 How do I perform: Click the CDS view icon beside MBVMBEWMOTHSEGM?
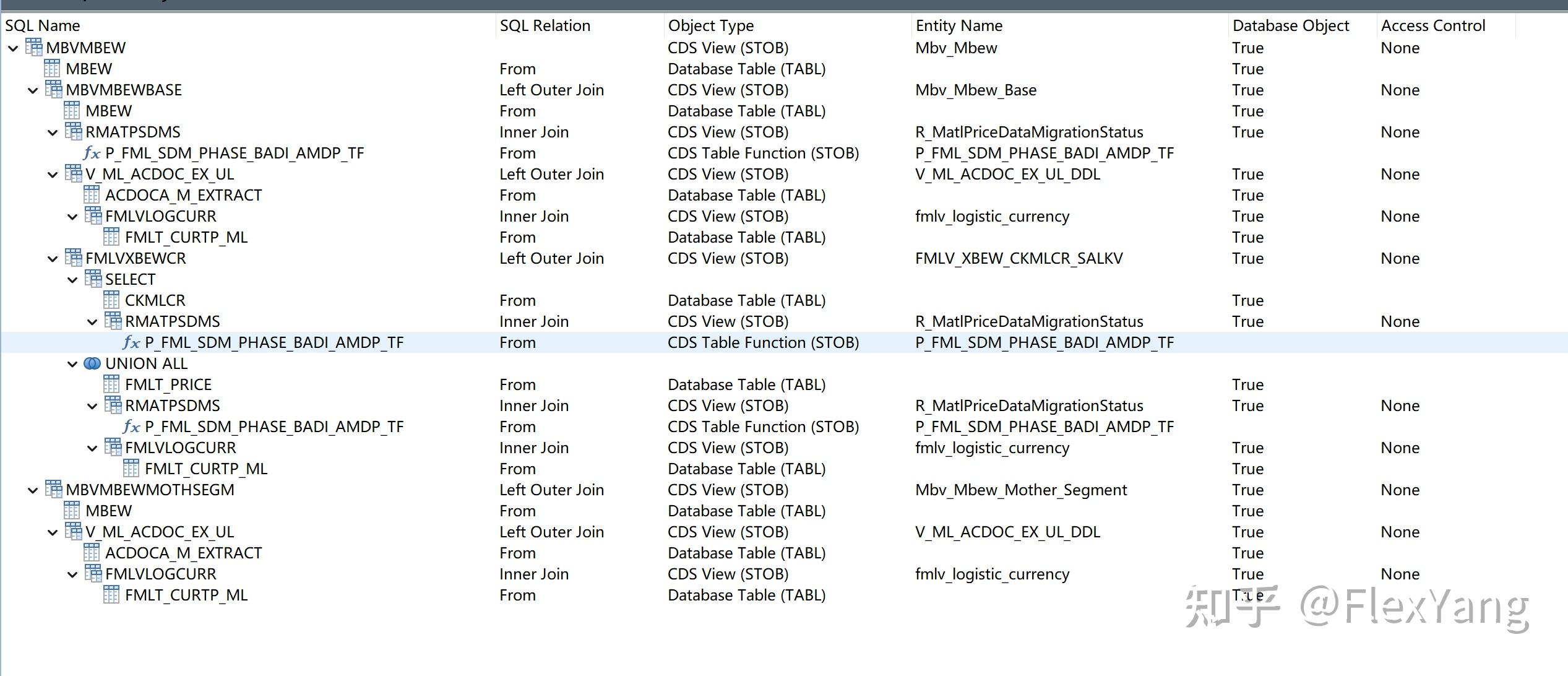coord(53,490)
